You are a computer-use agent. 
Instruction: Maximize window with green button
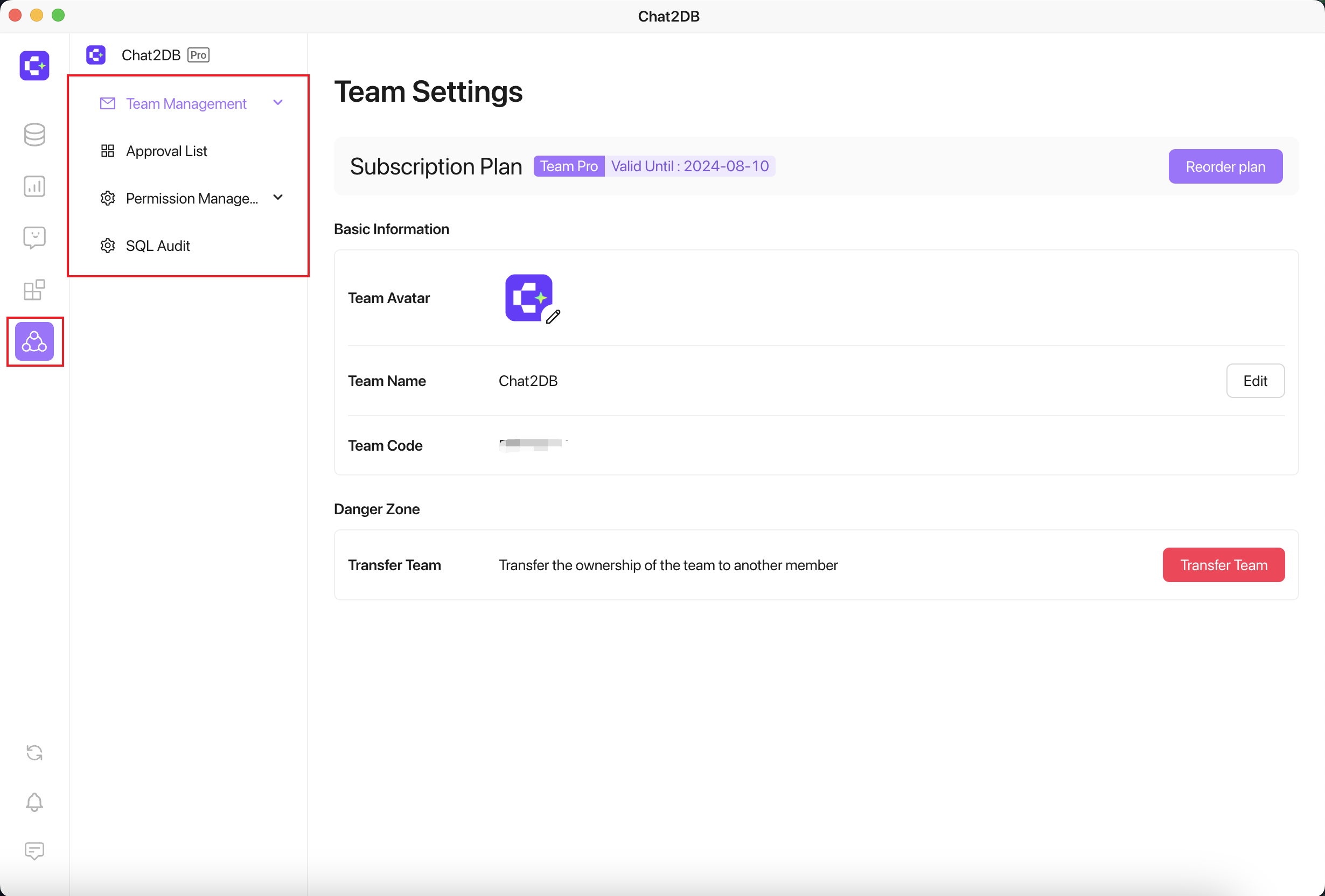58,16
